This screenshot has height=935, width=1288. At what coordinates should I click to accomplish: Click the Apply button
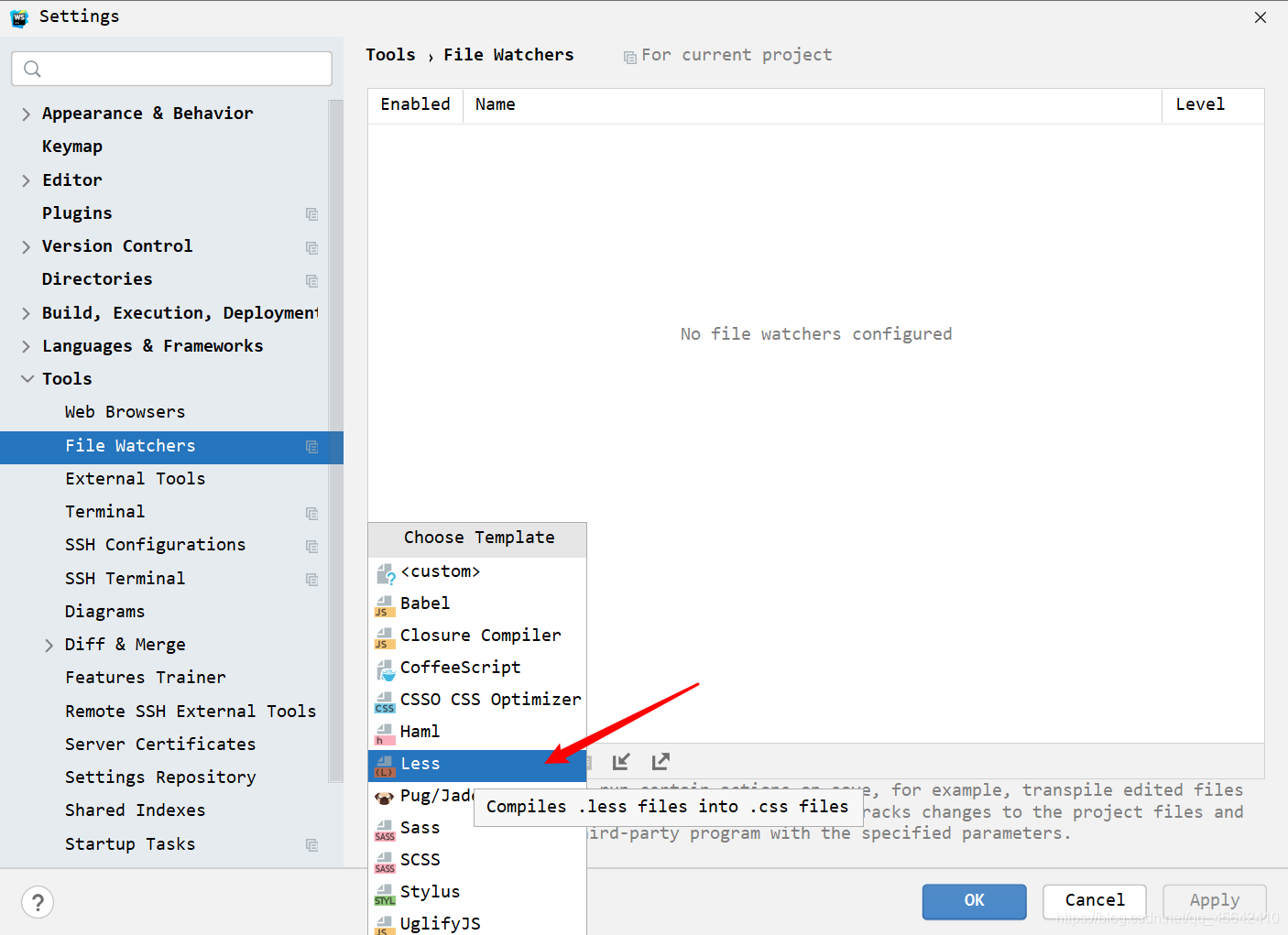[1215, 901]
